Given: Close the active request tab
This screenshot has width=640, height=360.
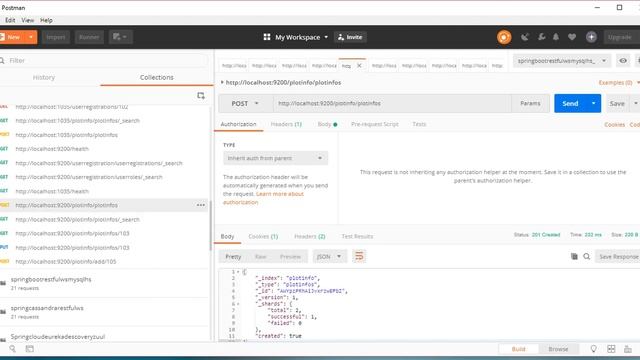Looking at the screenshot, I should (359, 65).
